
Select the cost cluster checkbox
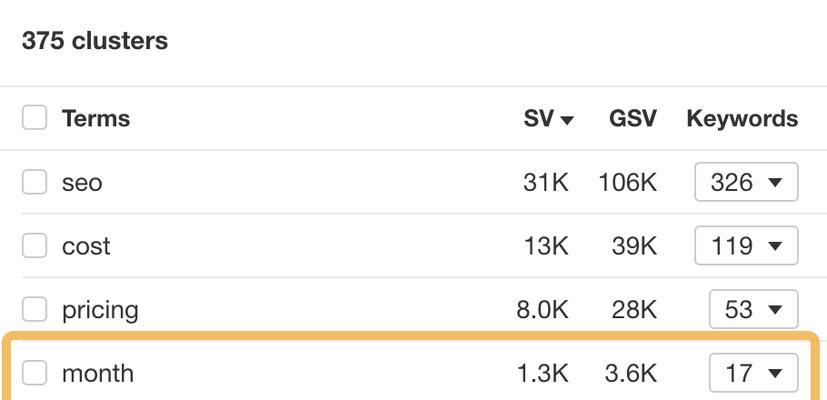click(x=34, y=246)
